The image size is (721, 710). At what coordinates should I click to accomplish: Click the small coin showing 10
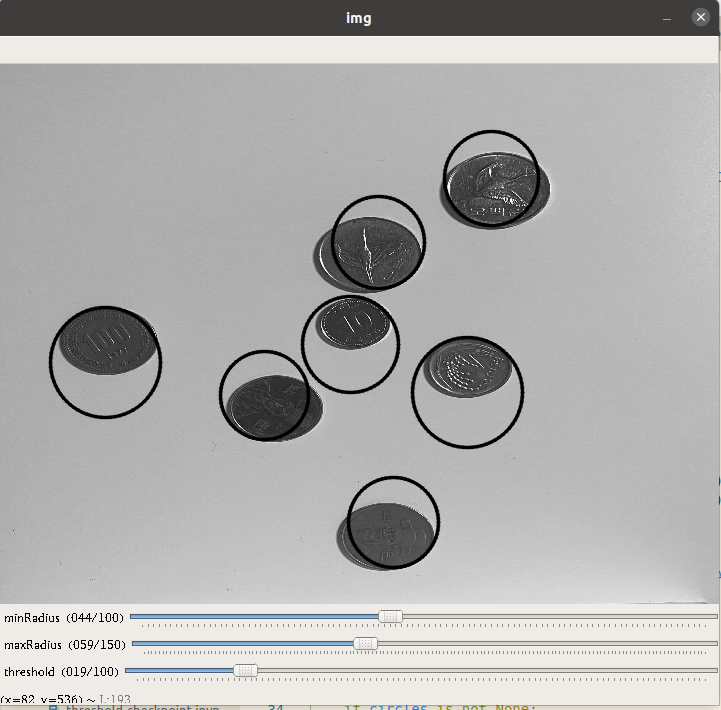click(355, 322)
